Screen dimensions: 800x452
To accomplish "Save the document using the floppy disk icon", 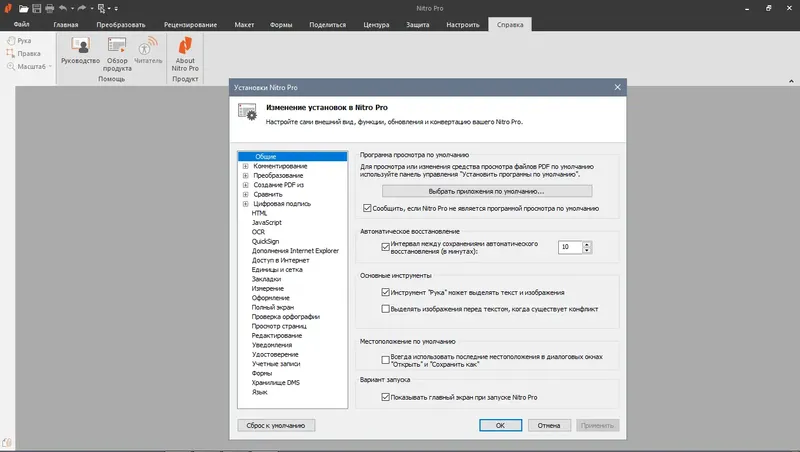I will point(37,8).
